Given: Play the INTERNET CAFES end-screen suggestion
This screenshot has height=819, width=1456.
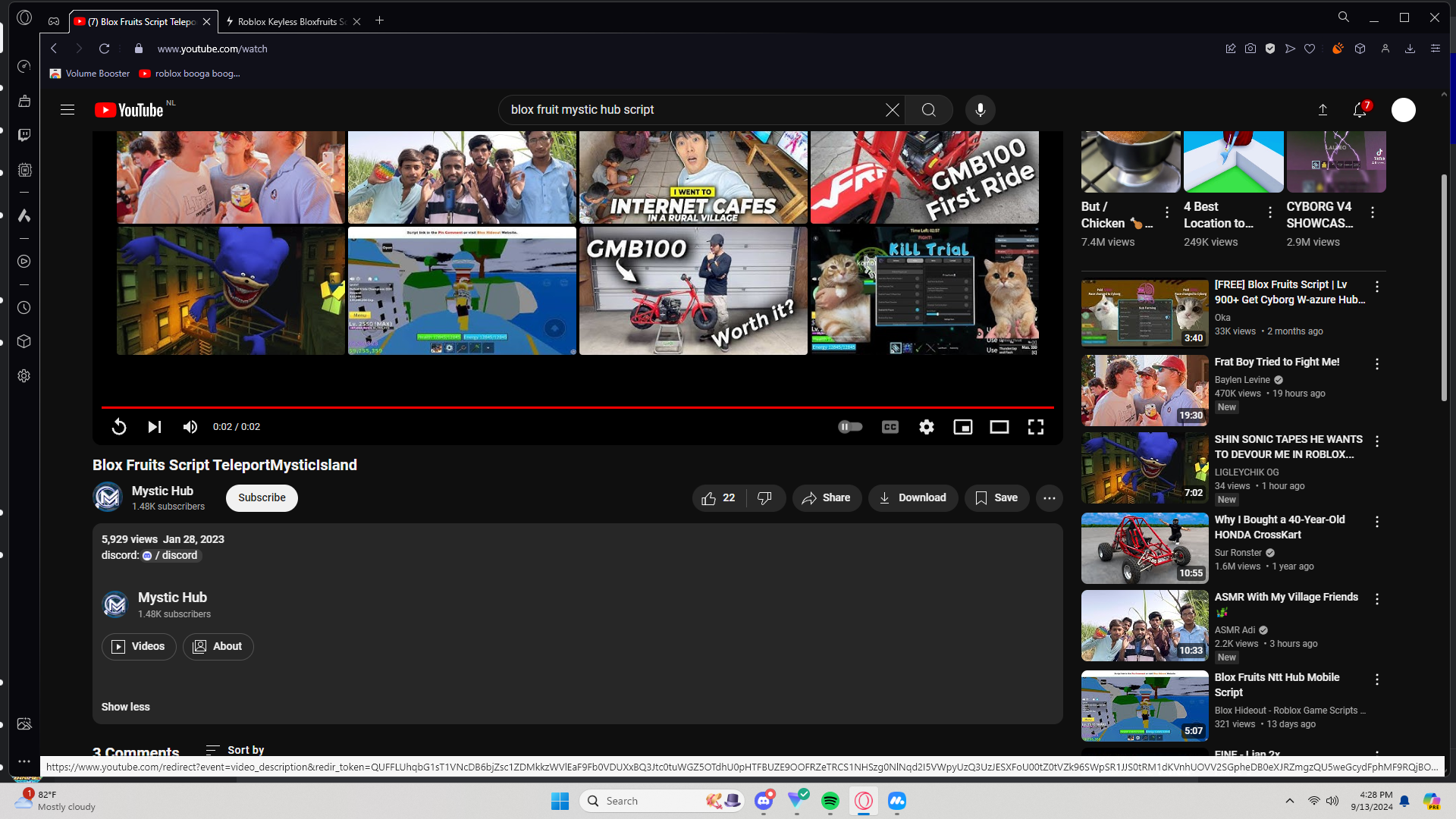Looking at the screenshot, I should pos(693,177).
